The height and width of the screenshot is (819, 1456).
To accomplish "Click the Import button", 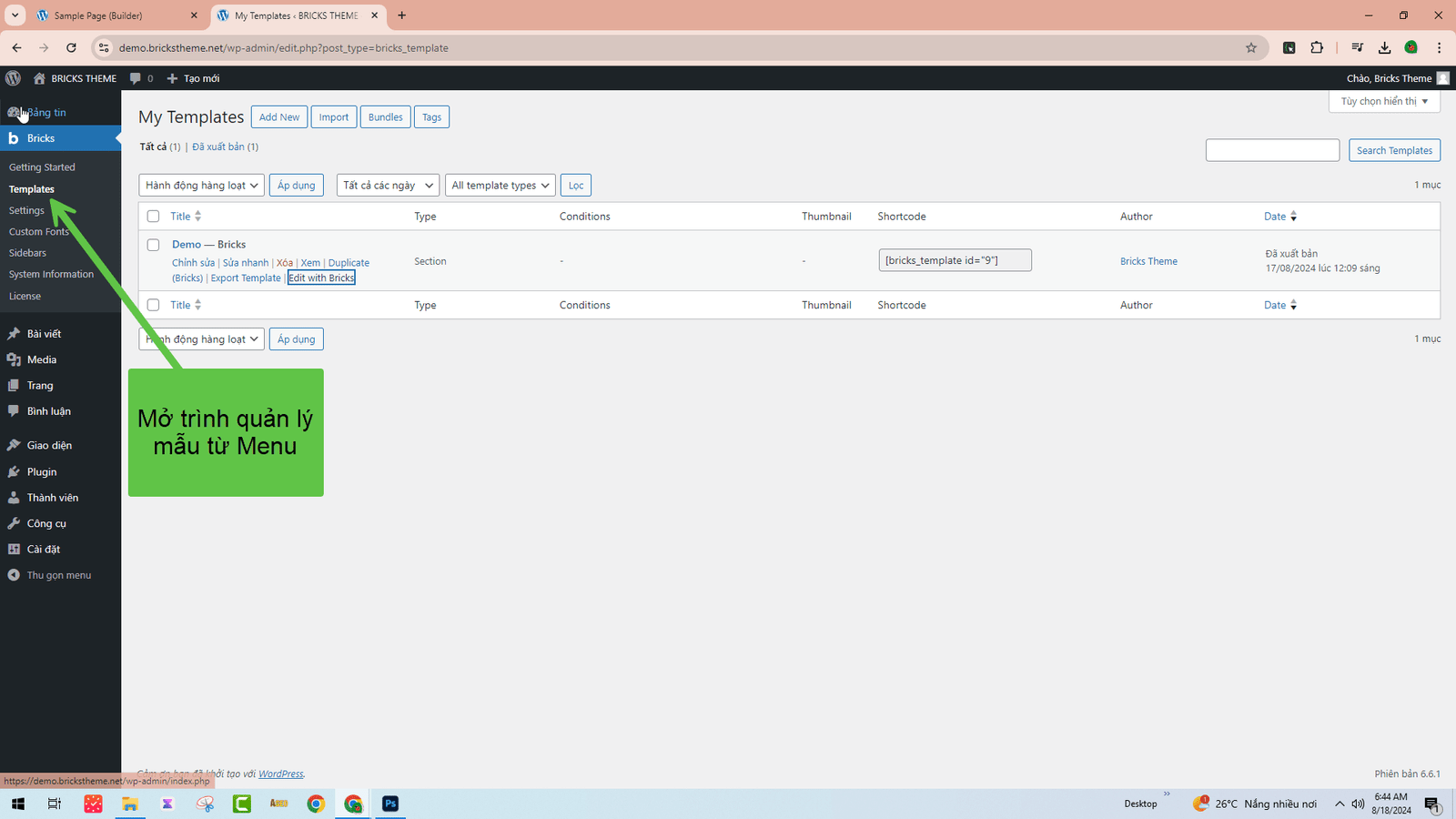I will point(334,117).
